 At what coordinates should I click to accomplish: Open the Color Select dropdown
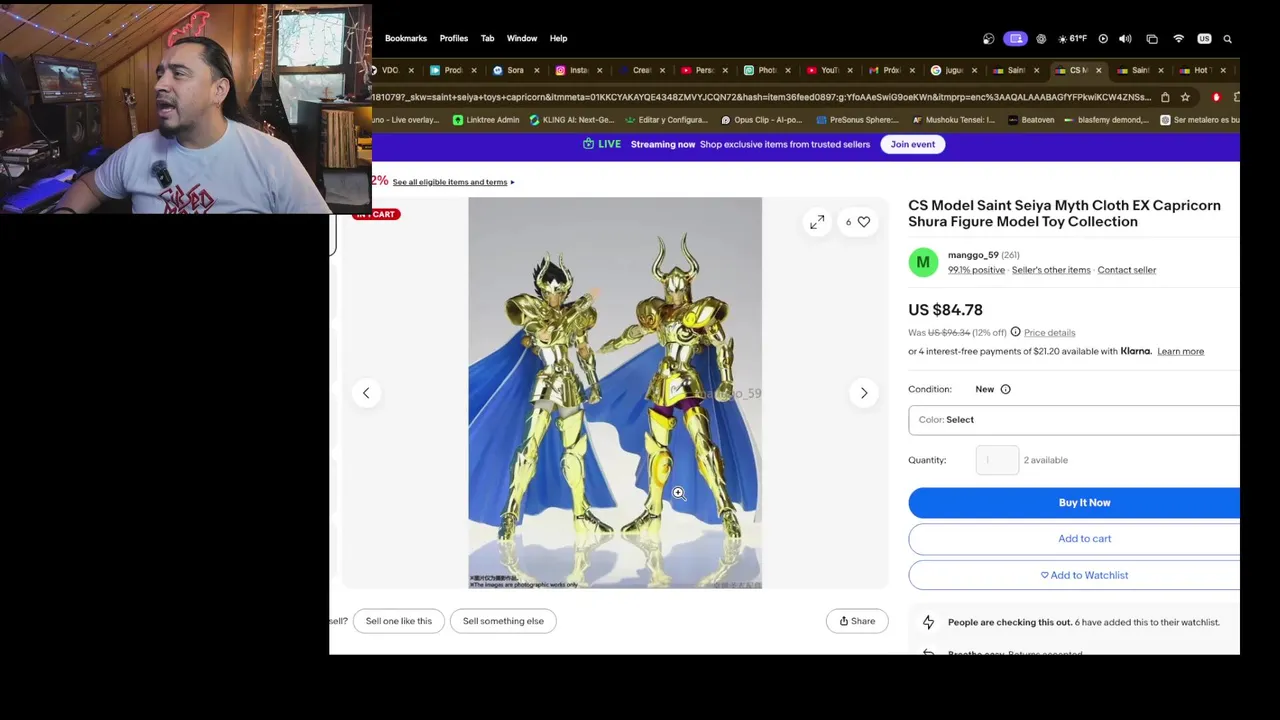tap(1074, 420)
